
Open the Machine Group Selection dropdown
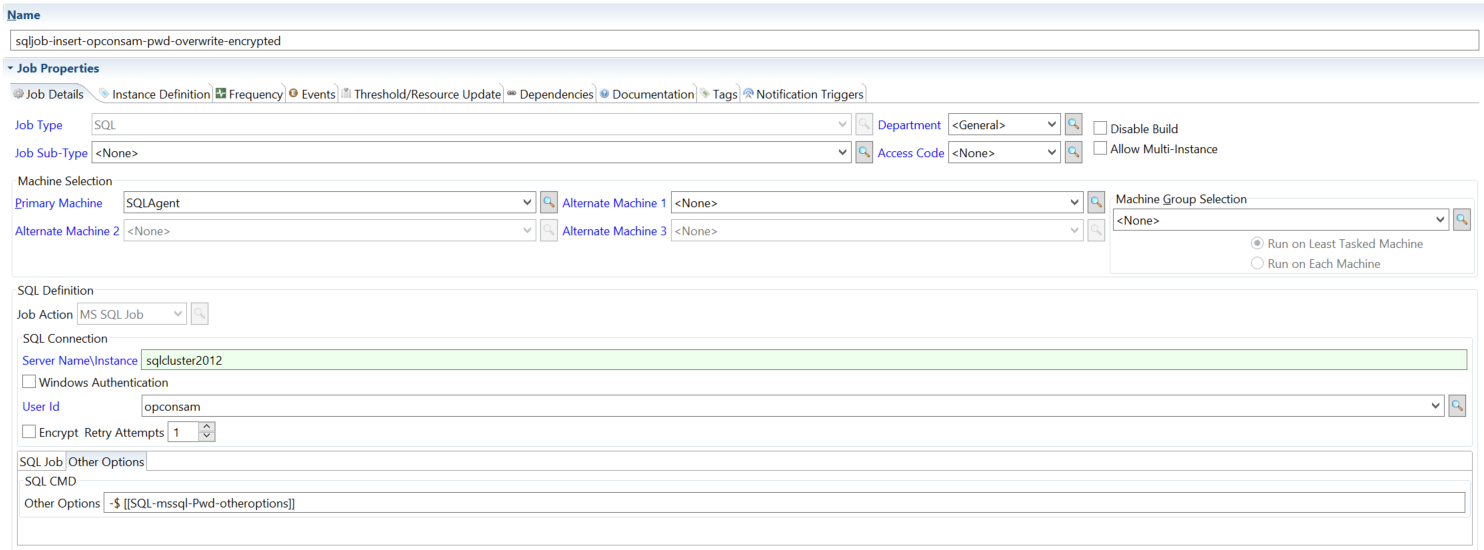pyautogui.click(x=1441, y=220)
